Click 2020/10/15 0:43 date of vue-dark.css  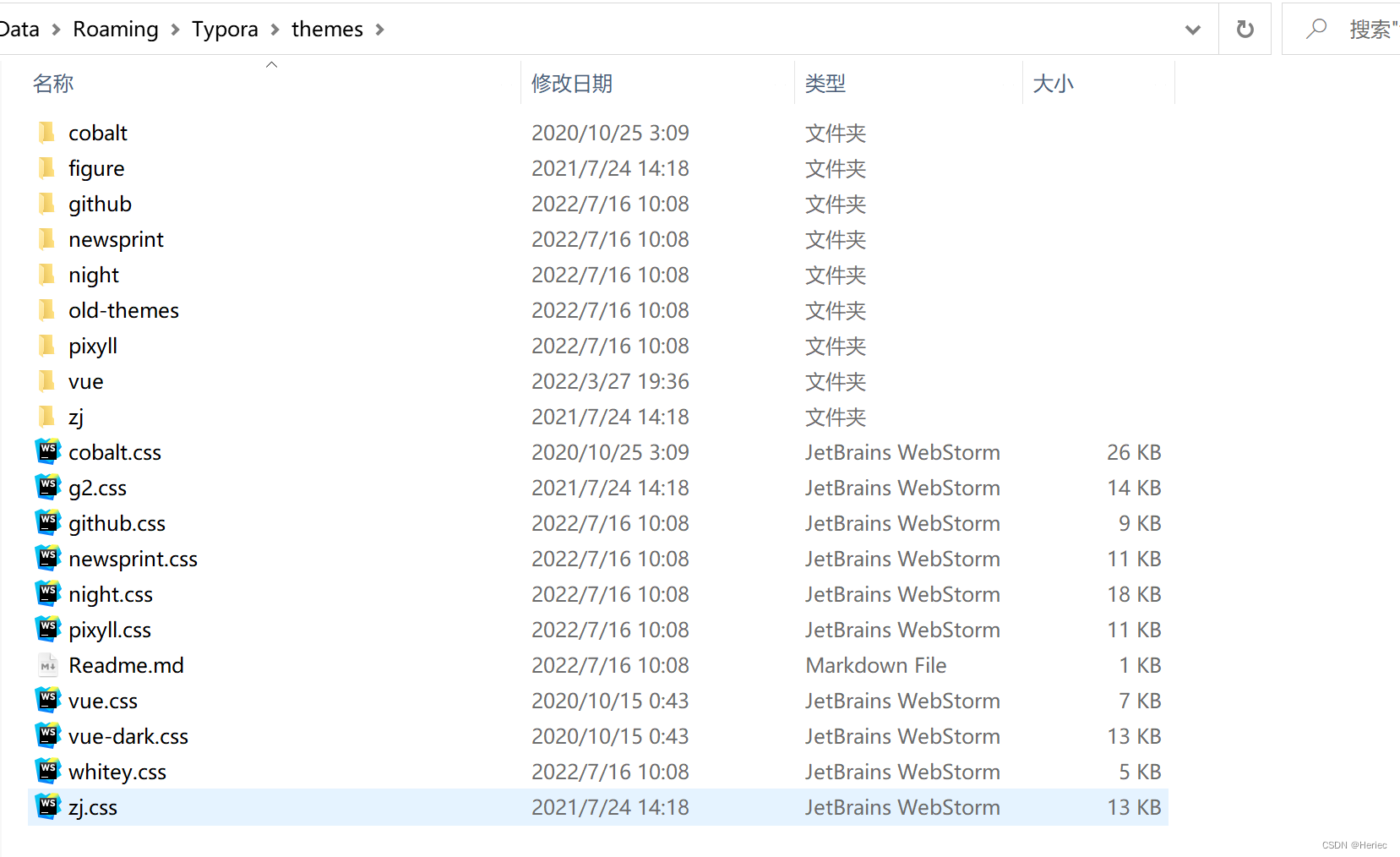point(610,736)
